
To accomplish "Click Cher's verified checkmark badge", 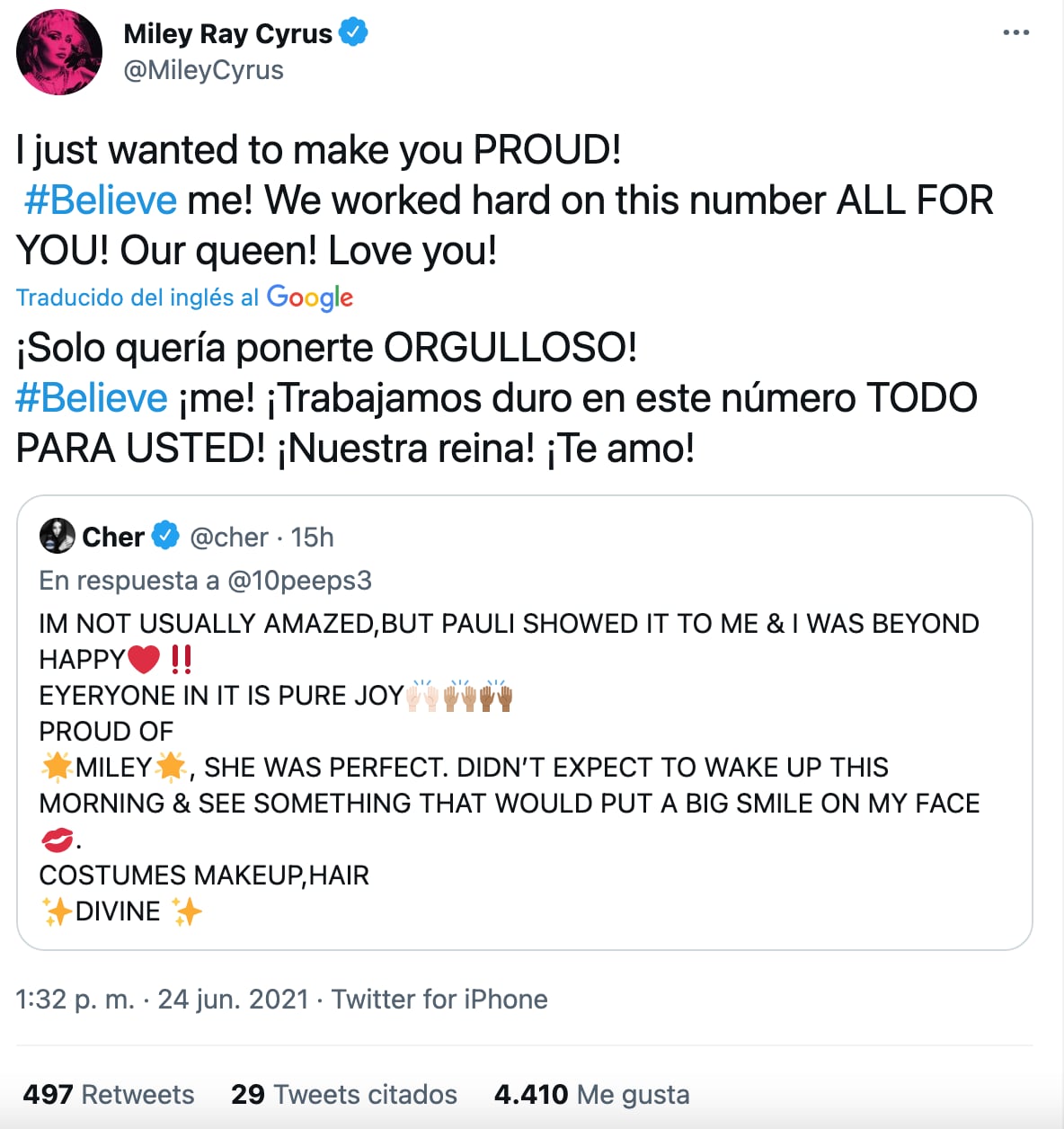I will tap(165, 536).
